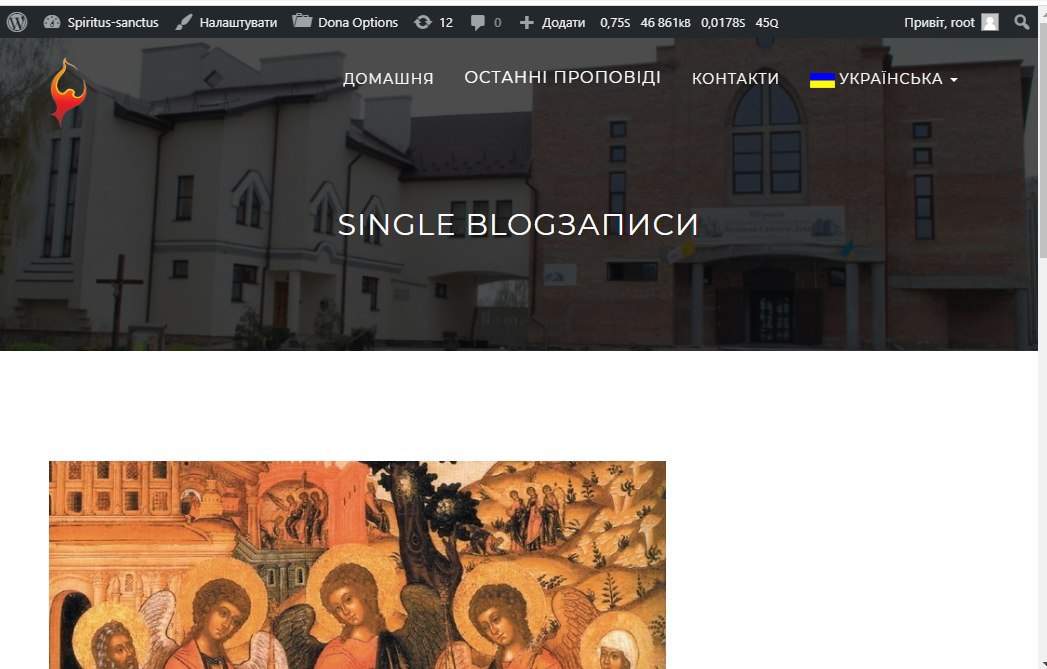This screenshot has height=669, width=1047.
Task: Open the Контакти page link
Action: click(735, 79)
